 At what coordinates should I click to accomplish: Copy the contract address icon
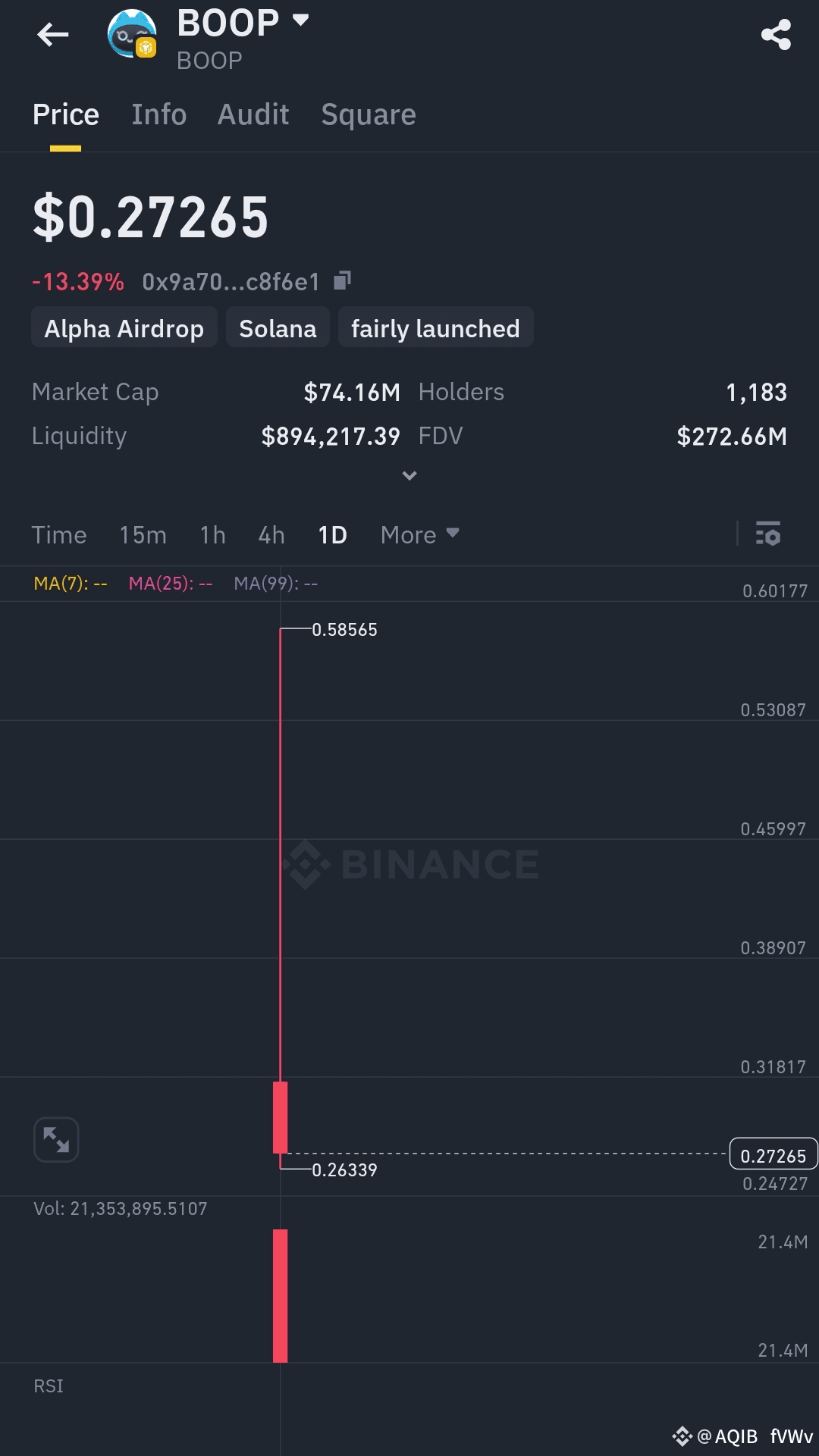click(x=342, y=281)
